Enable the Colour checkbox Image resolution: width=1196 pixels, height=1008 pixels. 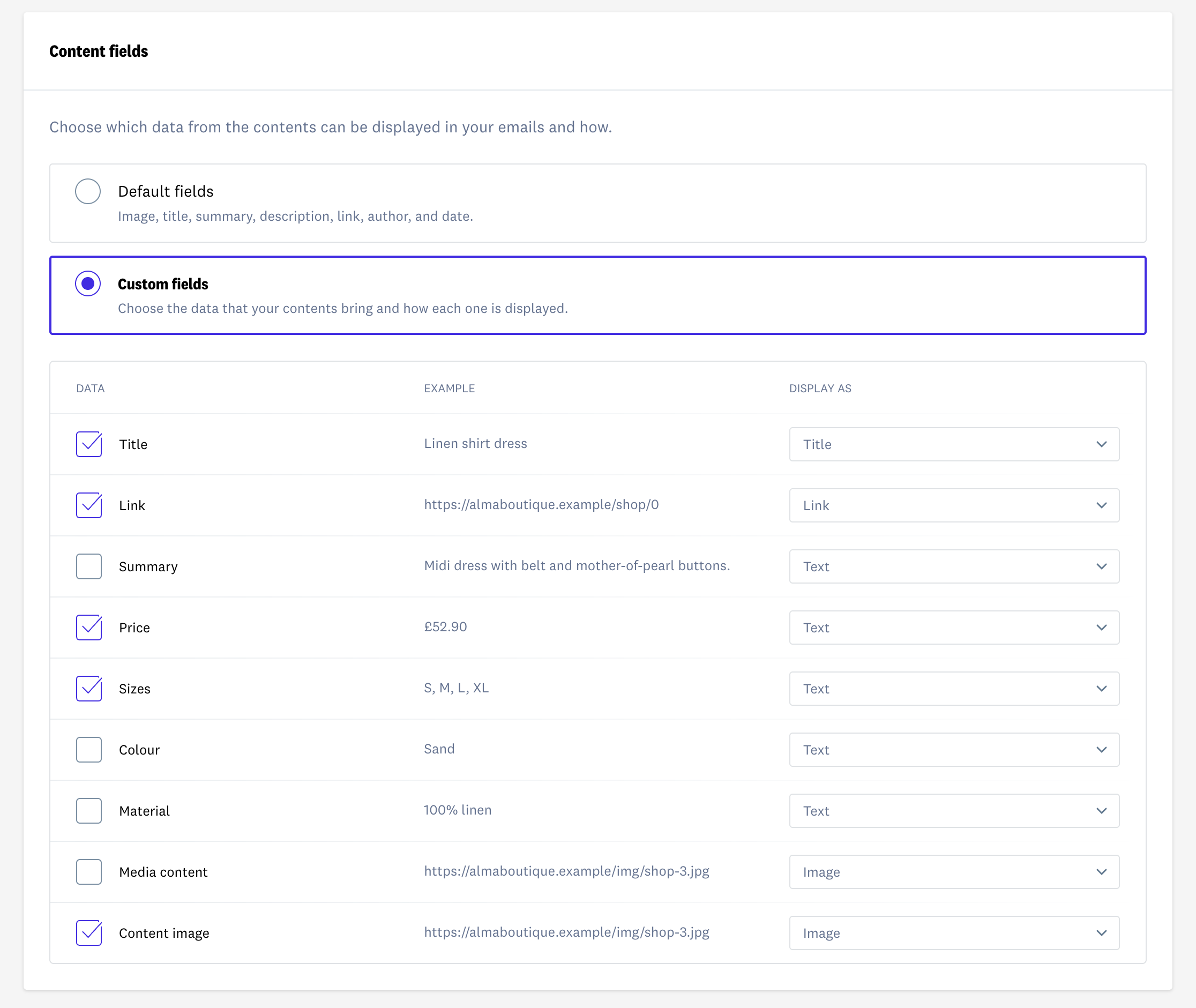click(x=89, y=750)
